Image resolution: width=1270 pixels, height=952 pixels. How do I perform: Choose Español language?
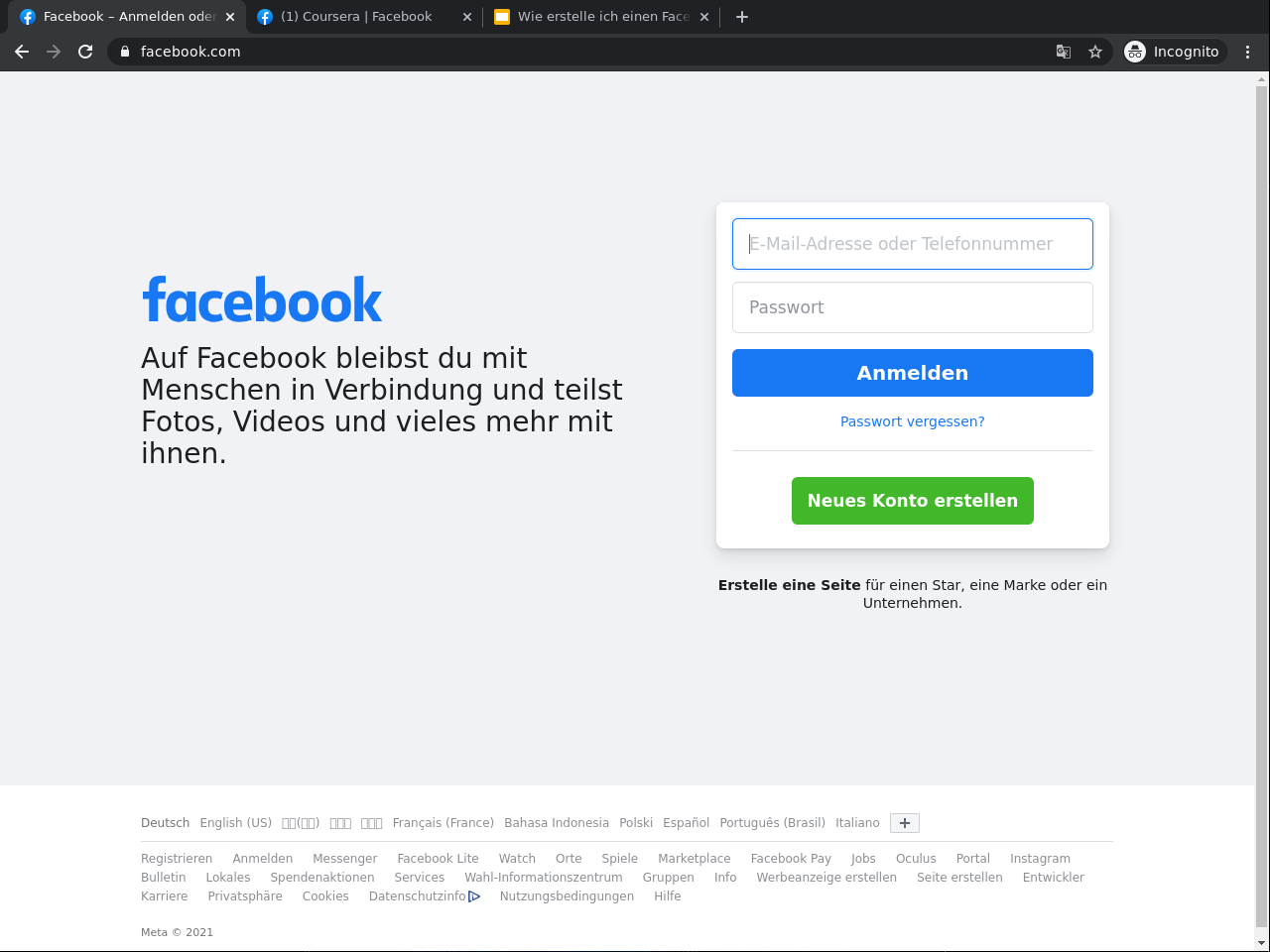point(687,823)
